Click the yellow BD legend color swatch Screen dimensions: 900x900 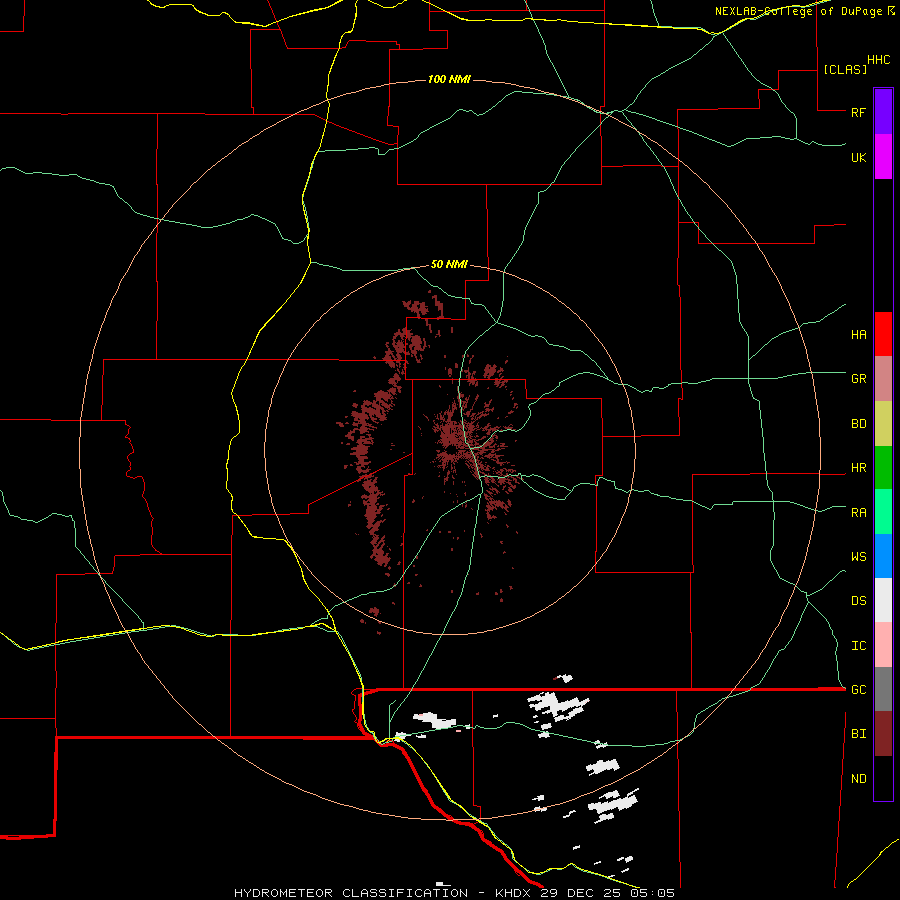[x=883, y=424]
